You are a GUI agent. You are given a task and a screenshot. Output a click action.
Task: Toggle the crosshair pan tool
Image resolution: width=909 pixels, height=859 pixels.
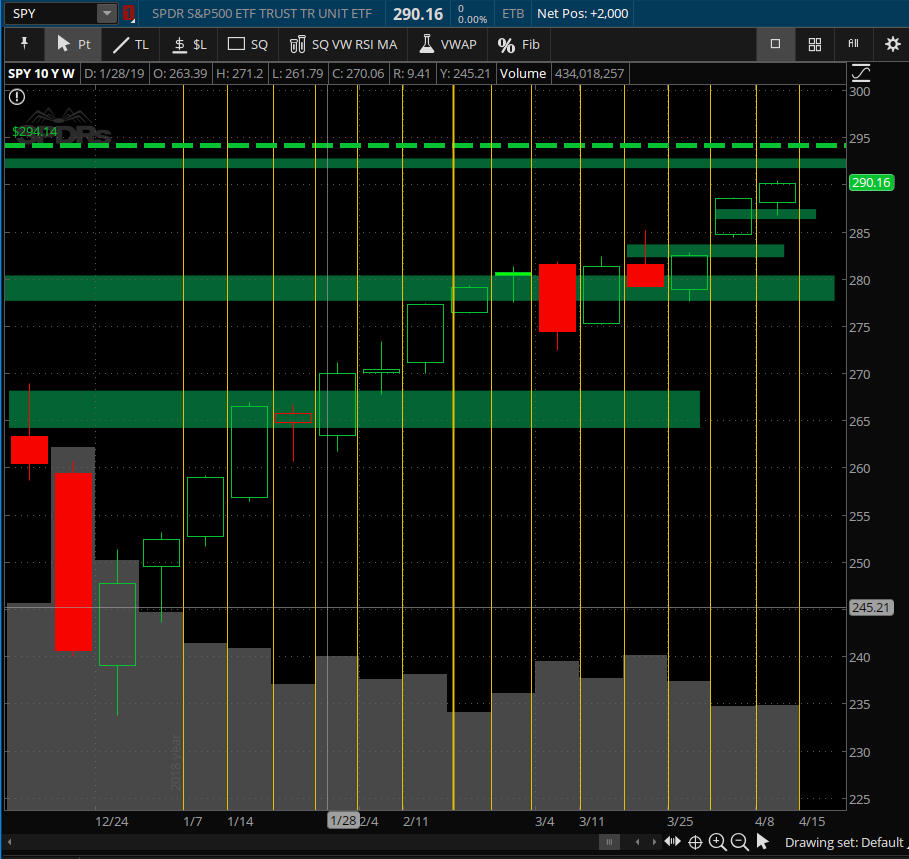tap(695, 842)
